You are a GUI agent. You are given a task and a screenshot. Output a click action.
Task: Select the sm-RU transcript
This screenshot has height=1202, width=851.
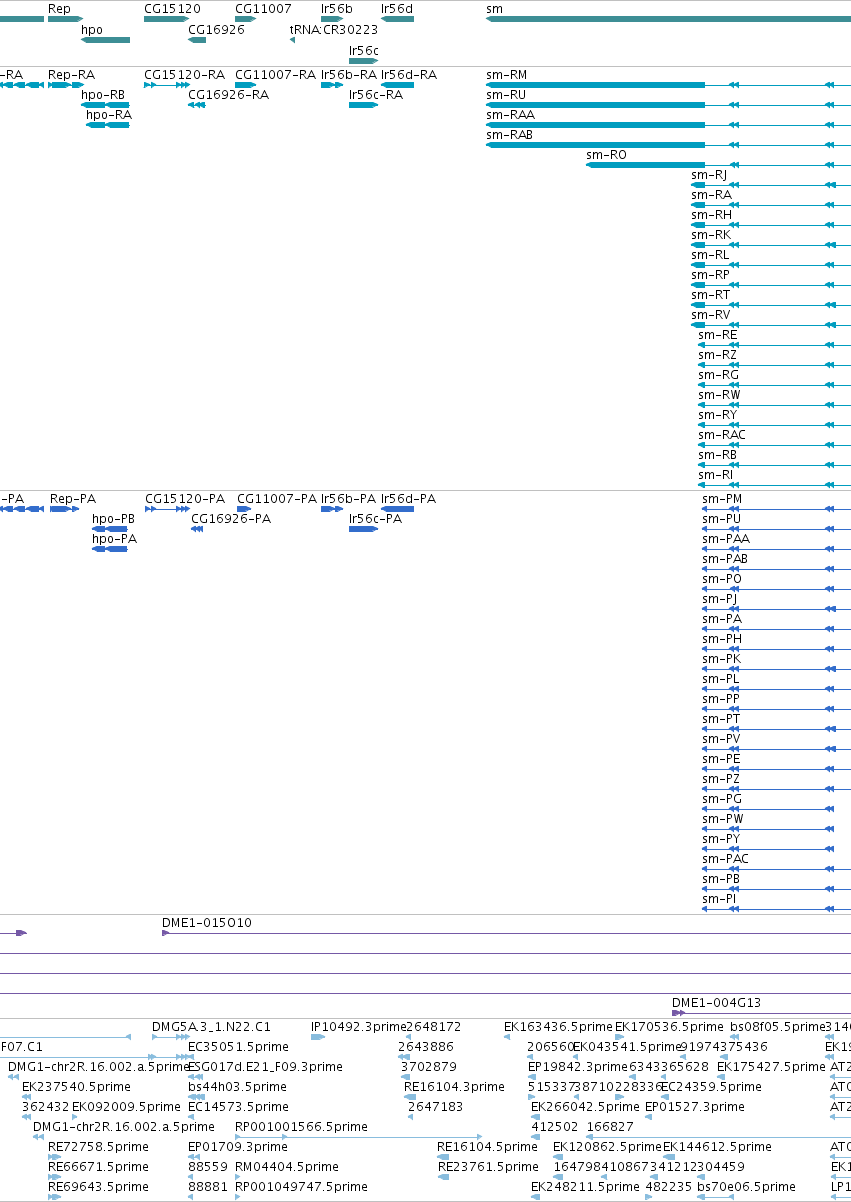[668, 105]
